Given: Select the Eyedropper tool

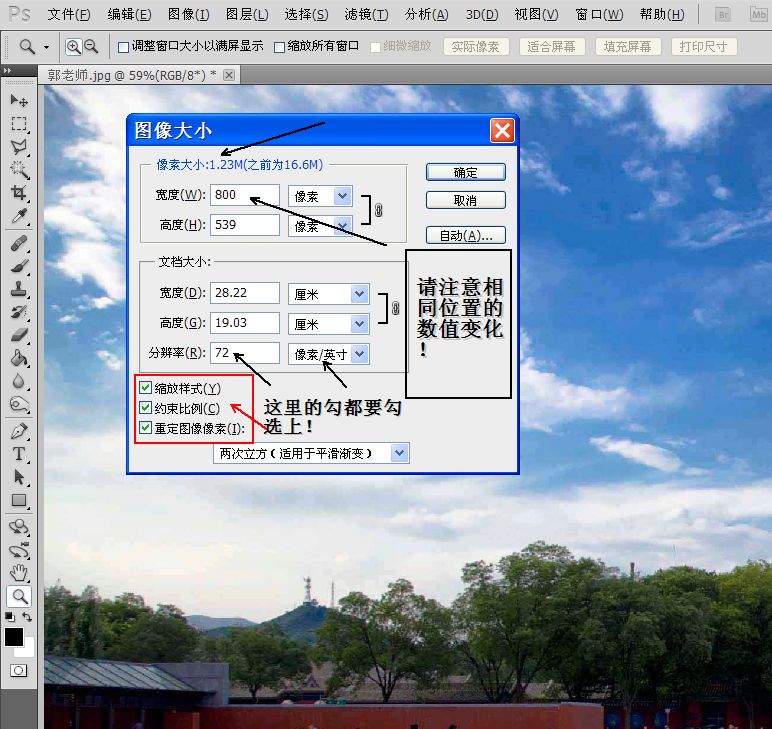Looking at the screenshot, I should click(19, 216).
